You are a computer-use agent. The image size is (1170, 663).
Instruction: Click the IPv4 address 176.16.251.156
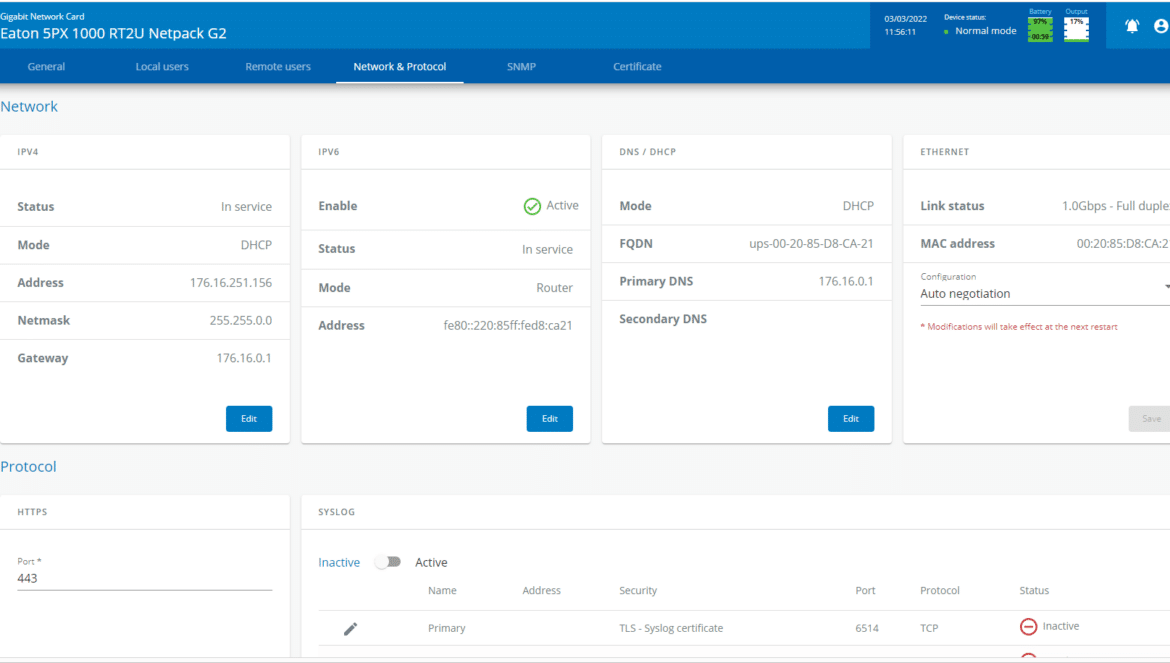pos(231,283)
